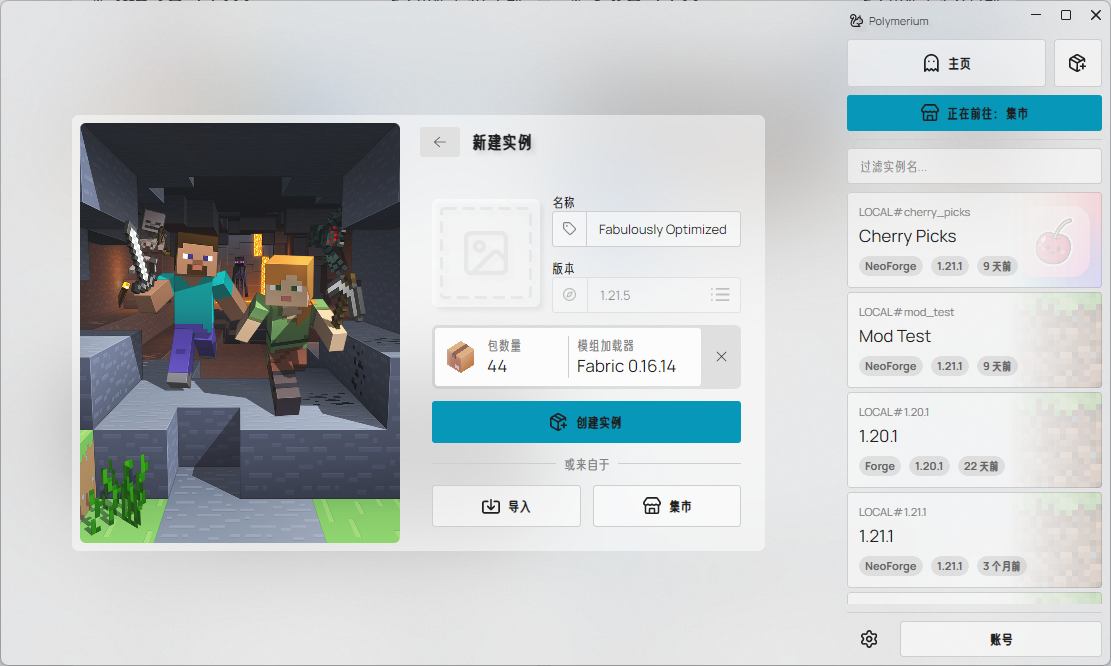
Task: Focus the 过滤实例名 filter field
Action: pos(974,166)
